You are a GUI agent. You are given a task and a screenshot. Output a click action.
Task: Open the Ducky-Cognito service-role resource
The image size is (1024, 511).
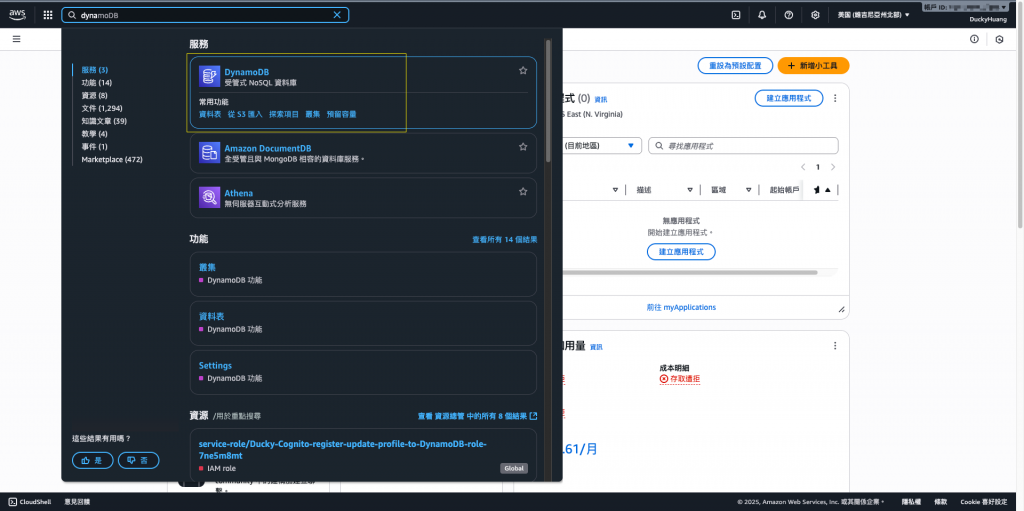(x=342, y=450)
